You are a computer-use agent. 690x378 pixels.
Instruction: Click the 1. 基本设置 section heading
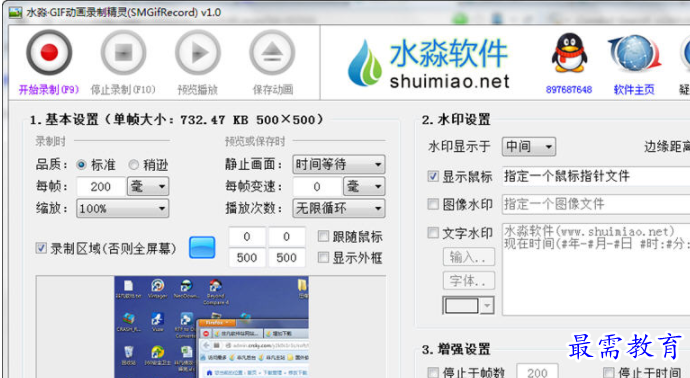[176, 120]
